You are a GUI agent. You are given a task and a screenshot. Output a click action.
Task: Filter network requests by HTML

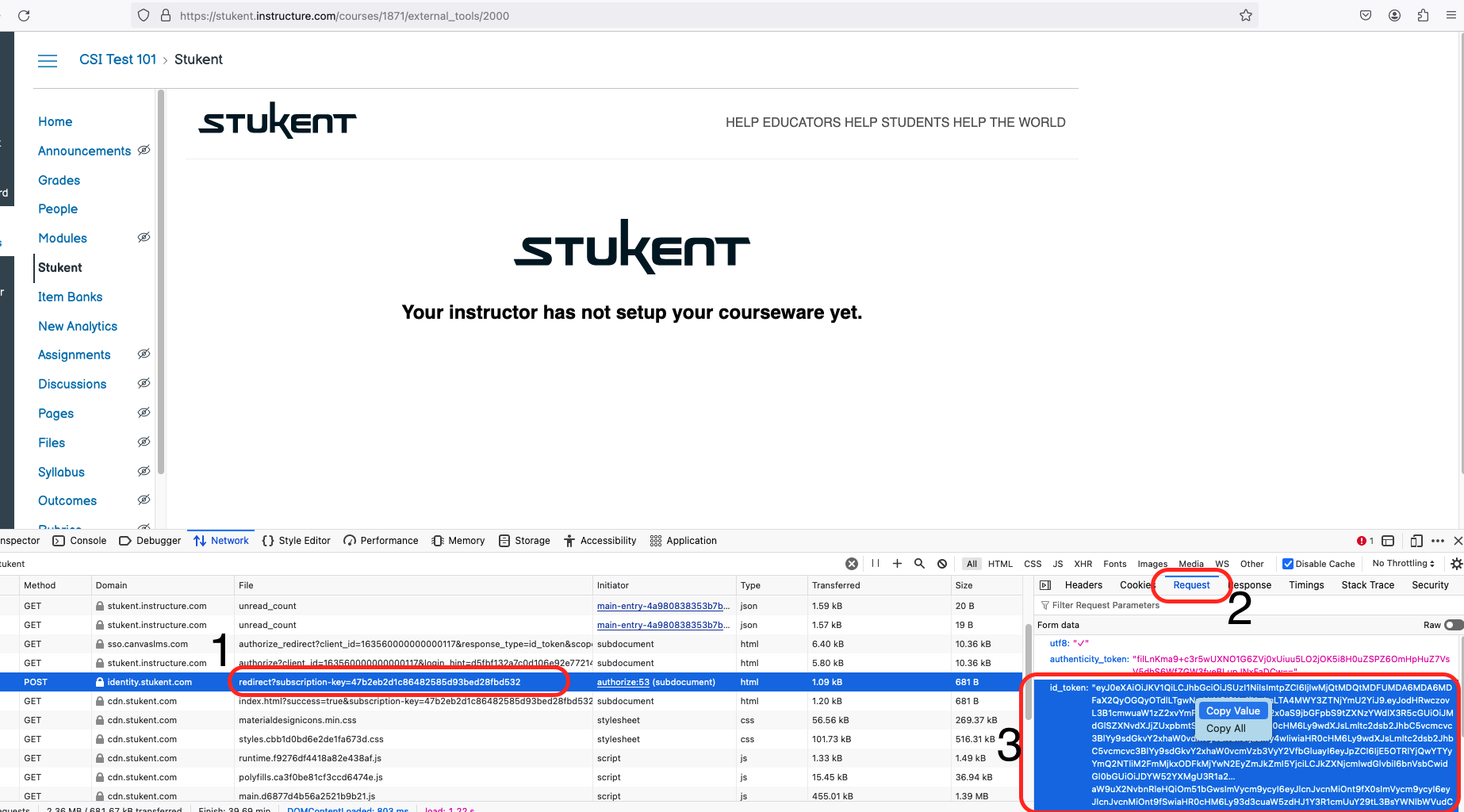click(x=1000, y=564)
